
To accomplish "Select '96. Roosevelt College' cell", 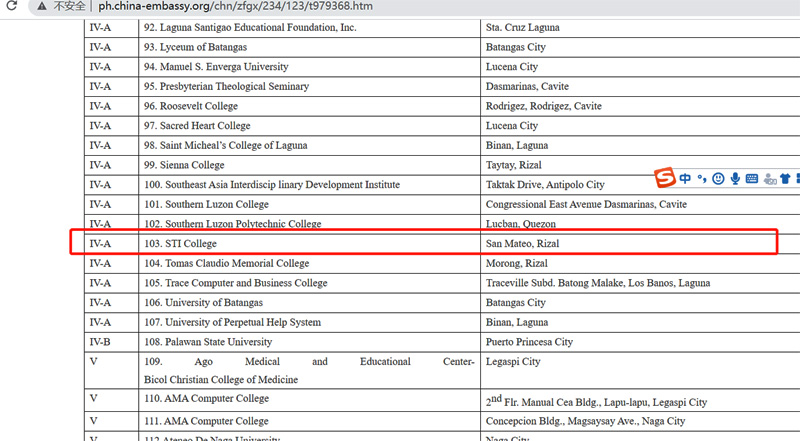I will (x=191, y=106).
